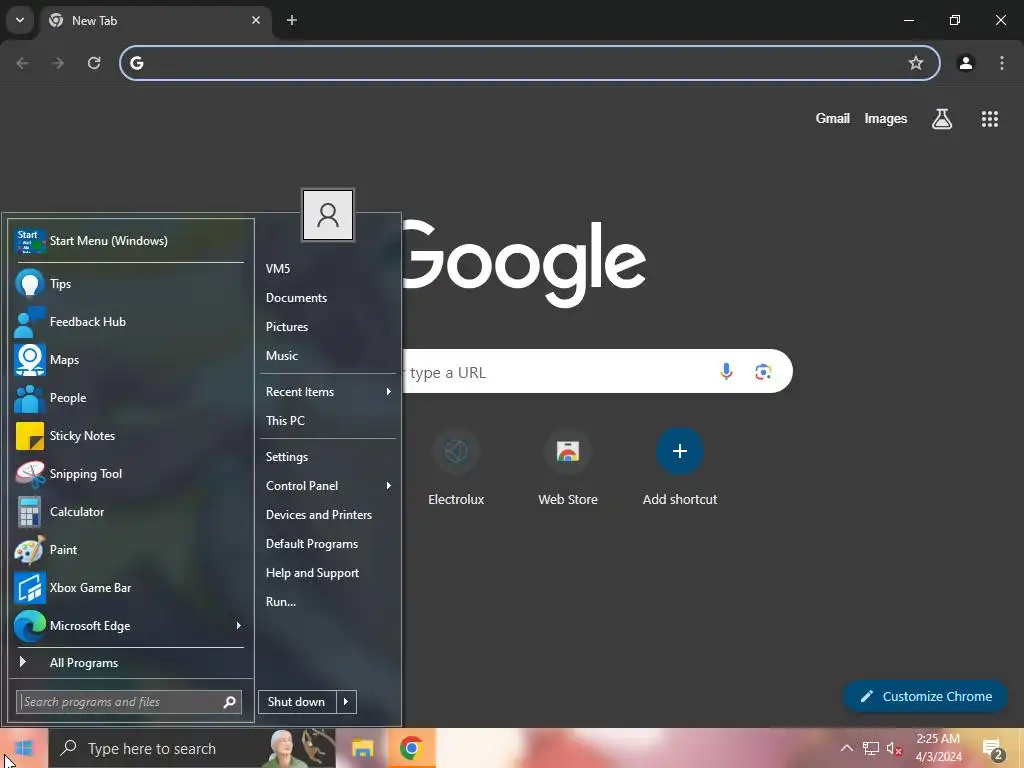
Task: Expand Microsoft Edge jump list arrow
Action: point(238,626)
